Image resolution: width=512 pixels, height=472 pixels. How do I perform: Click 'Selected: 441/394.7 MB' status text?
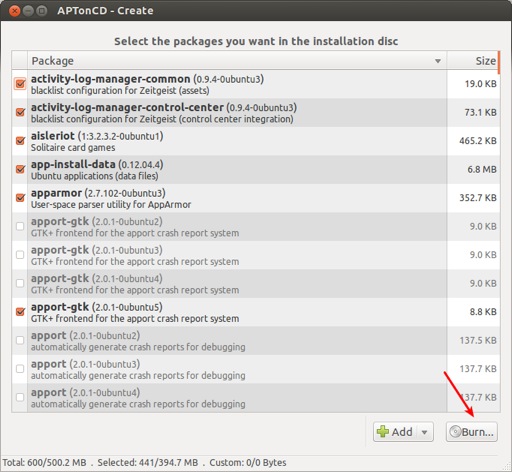[x=148, y=463]
